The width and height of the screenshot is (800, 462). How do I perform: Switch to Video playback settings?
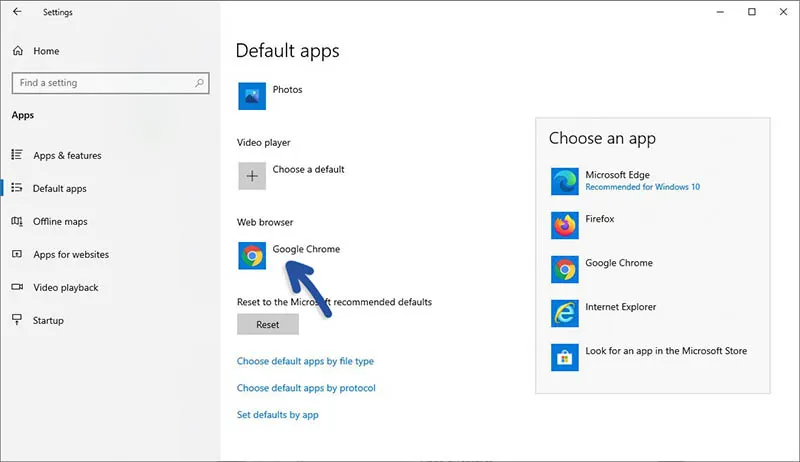coord(65,288)
